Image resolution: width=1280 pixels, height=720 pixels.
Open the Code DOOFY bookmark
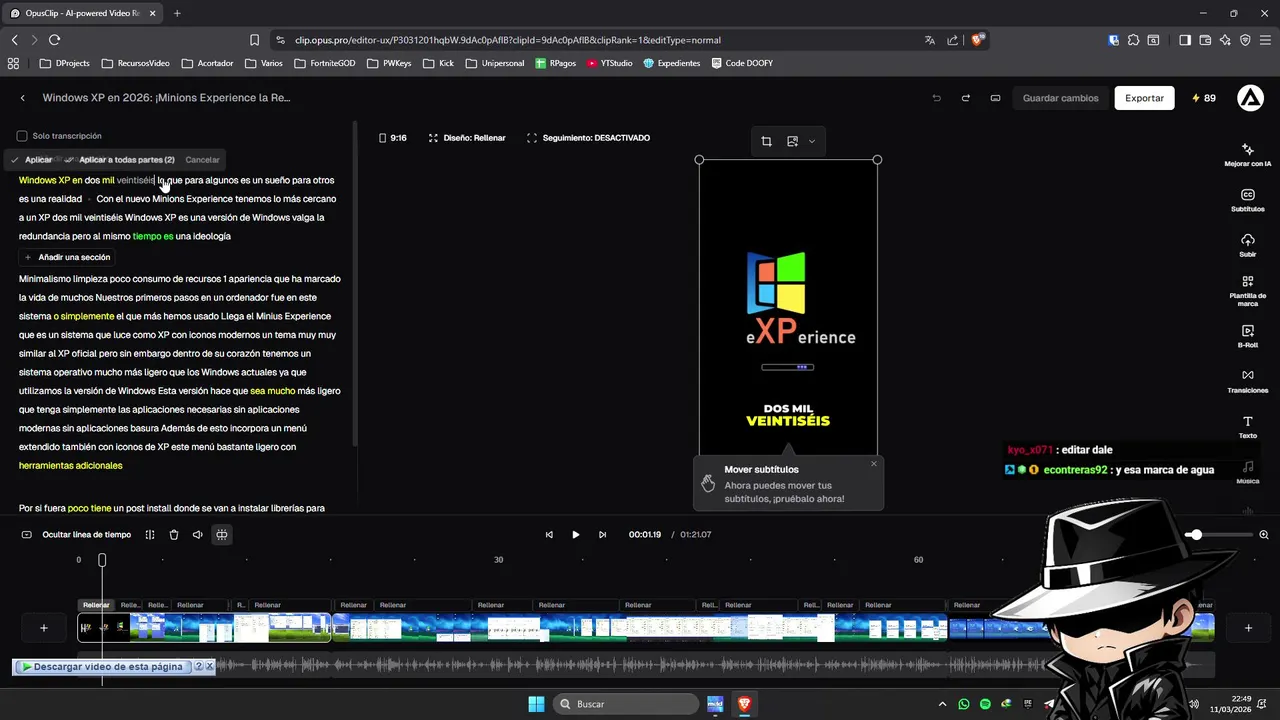[x=741, y=63]
